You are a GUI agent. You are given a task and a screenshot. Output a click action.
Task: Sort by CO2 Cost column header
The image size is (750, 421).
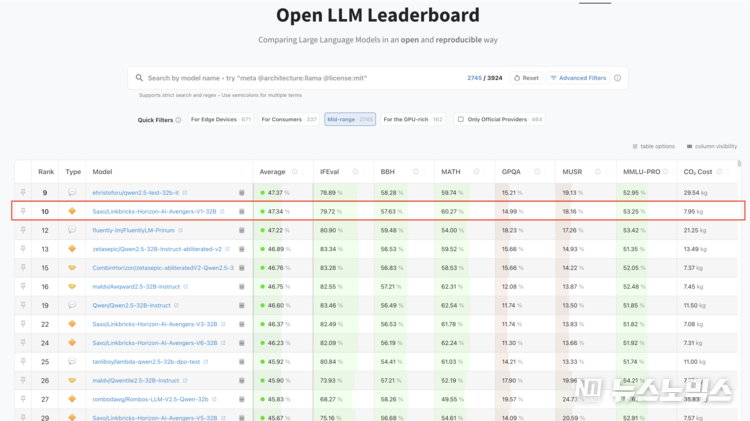pyautogui.click(x=698, y=172)
